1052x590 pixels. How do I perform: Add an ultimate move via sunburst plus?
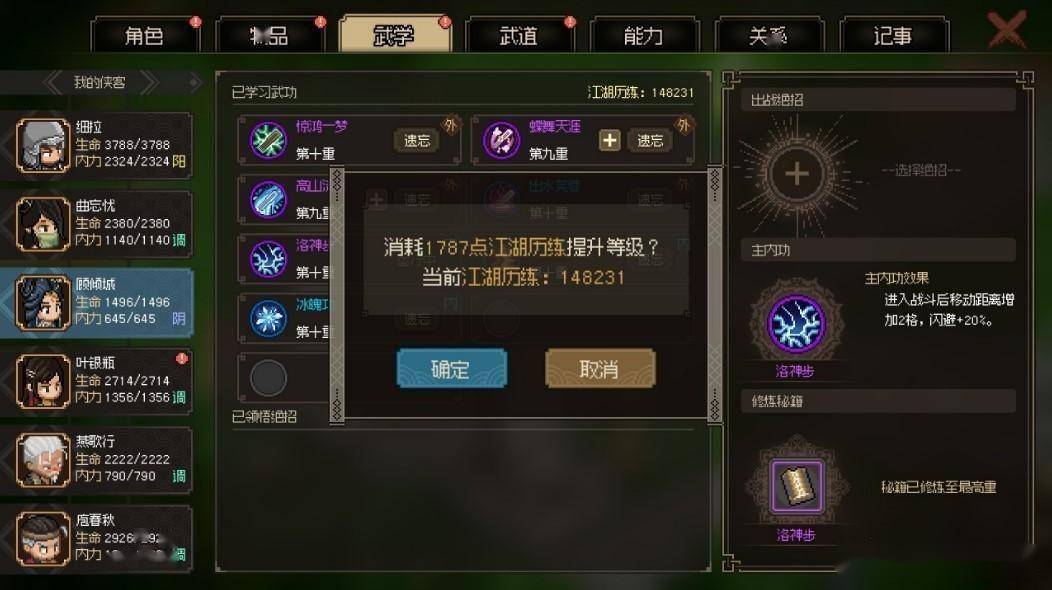pos(796,175)
